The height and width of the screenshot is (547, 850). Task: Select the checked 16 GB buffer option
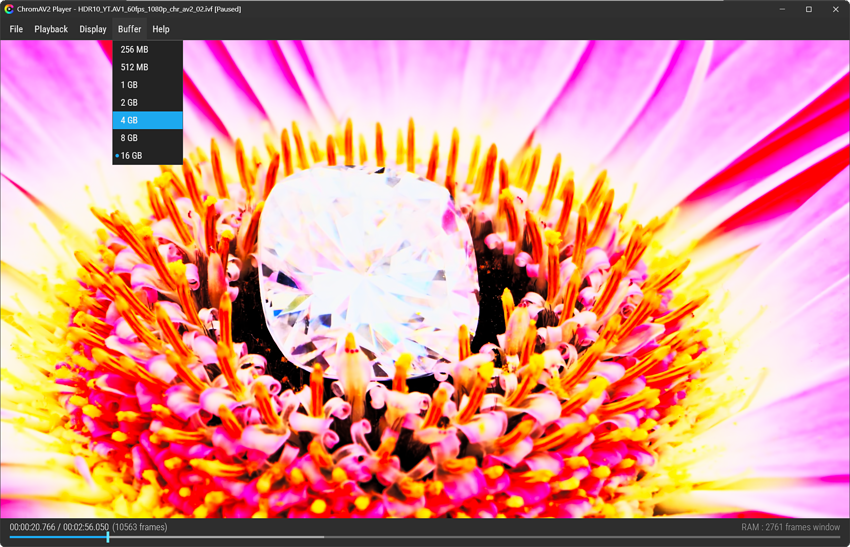147,156
